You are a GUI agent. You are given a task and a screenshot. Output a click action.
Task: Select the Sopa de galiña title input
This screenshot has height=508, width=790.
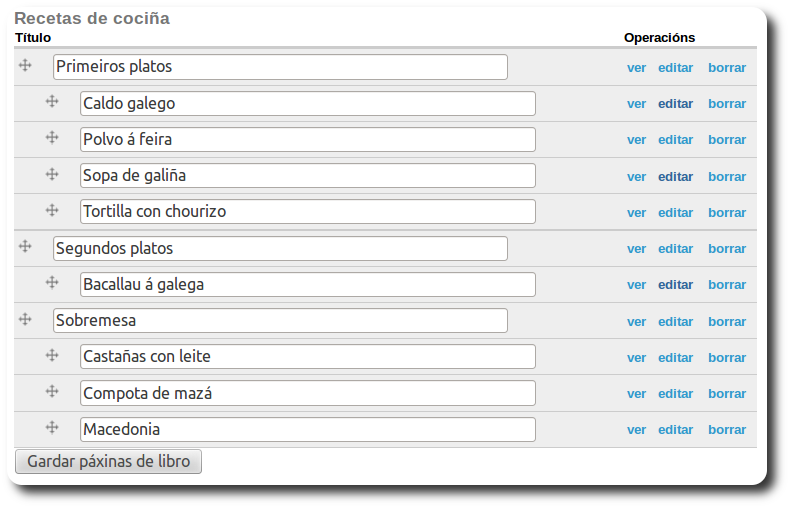coord(307,176)
